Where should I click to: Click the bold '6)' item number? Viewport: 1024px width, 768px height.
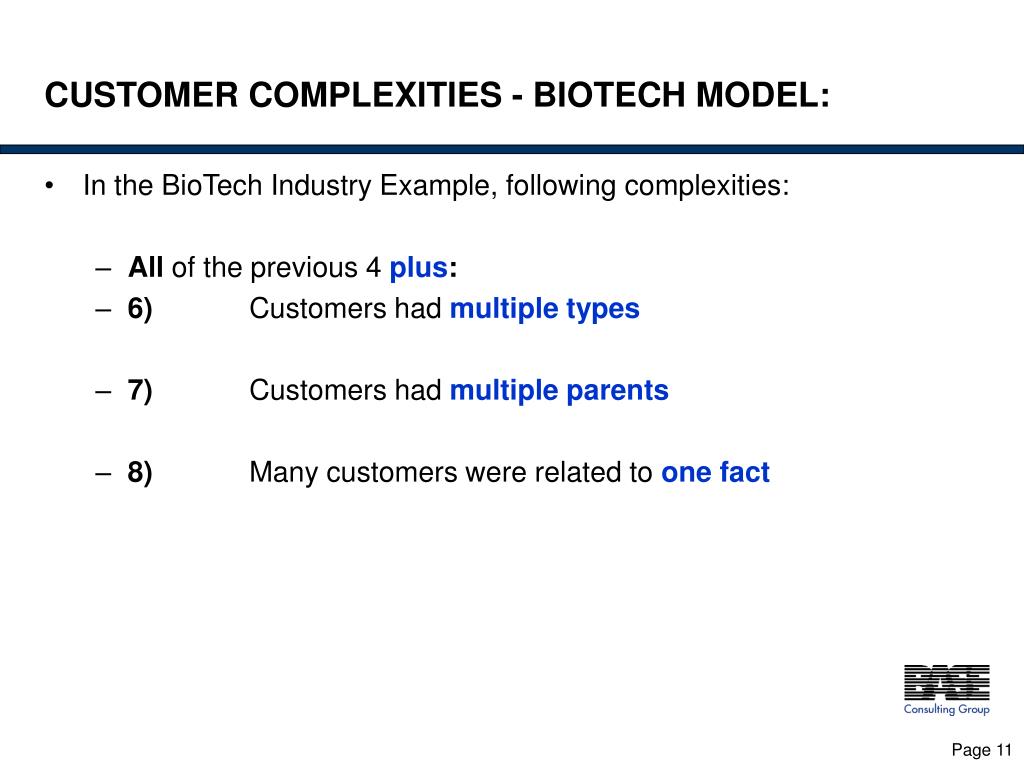coord(140,309)
